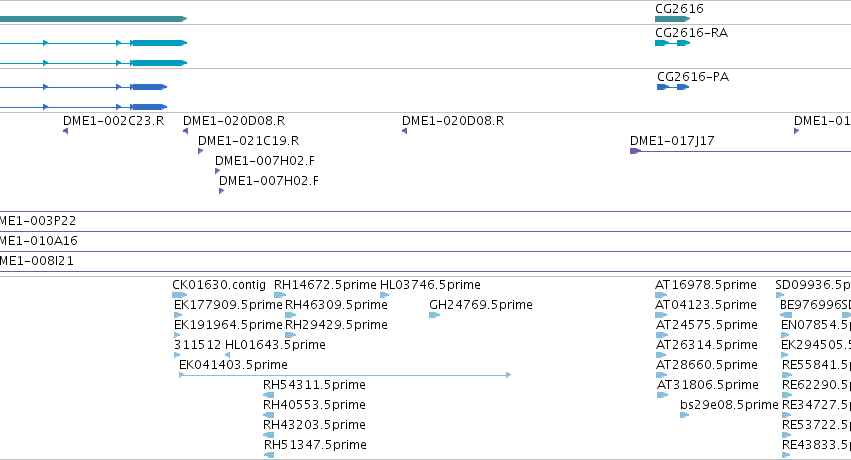The width and height of the screenshot is (851, 460).
Task: Click the HL03746.5prime EST arrow
Action: coord(385,295)
